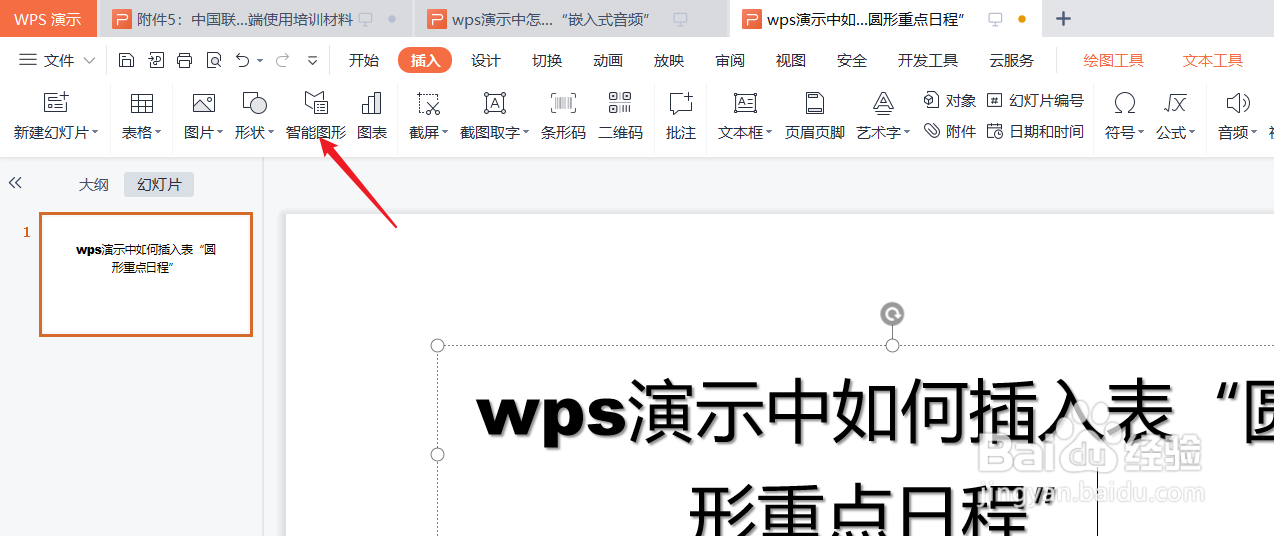Click the rotate handle above the title box

(892, 314)
